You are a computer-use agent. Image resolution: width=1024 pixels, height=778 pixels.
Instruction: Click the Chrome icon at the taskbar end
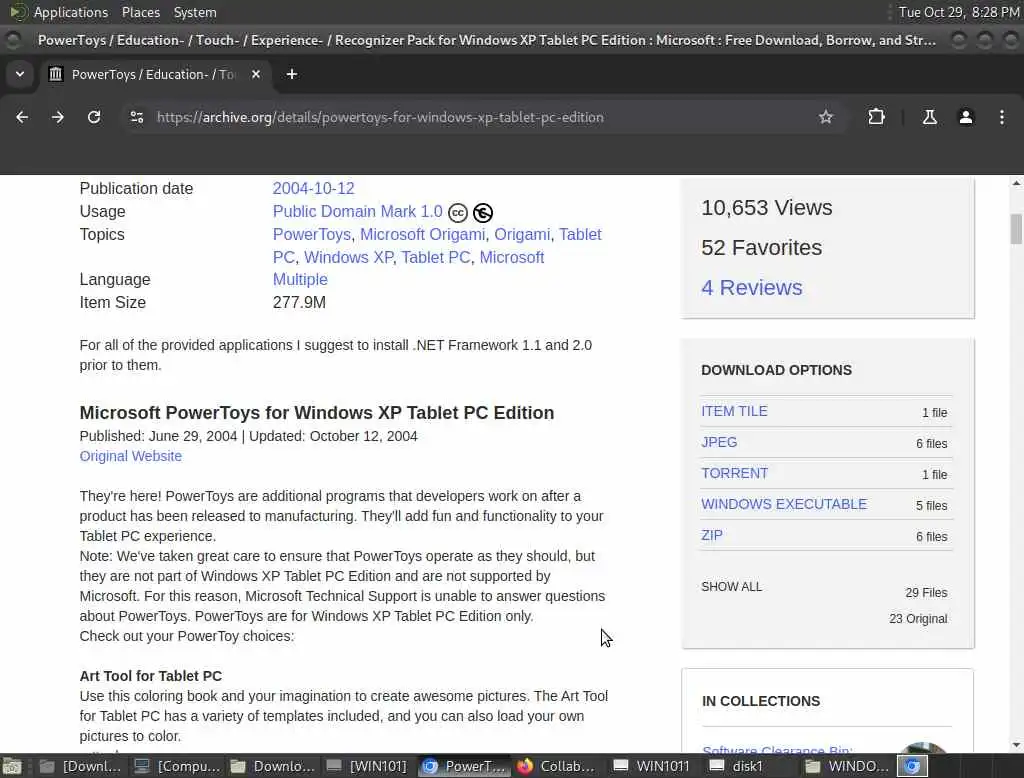coord(912,766)
